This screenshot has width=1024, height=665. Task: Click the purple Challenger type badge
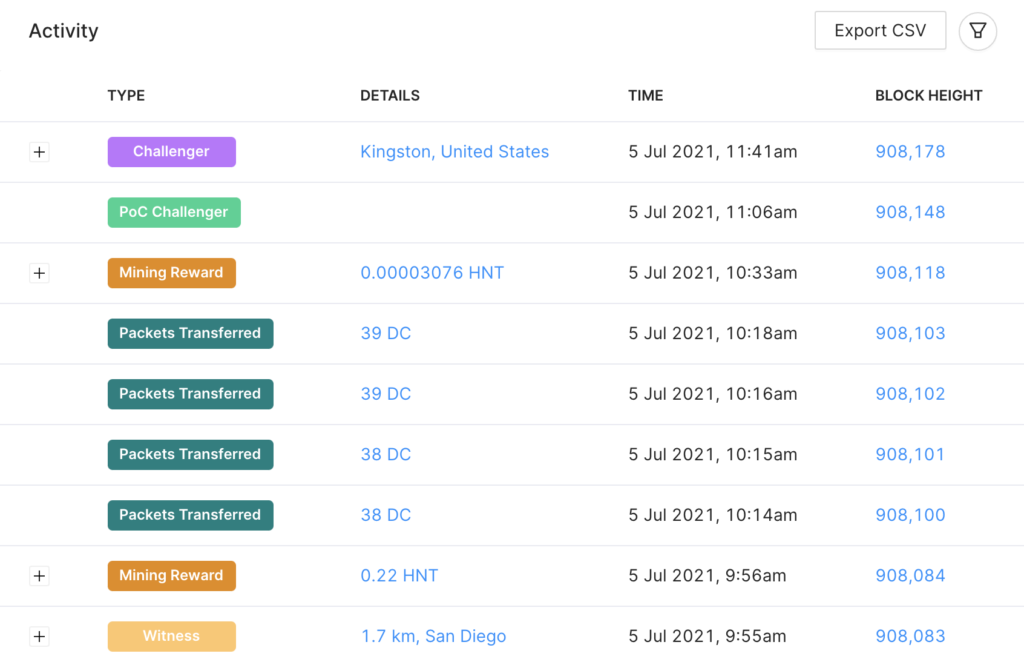tap(171, 152)
